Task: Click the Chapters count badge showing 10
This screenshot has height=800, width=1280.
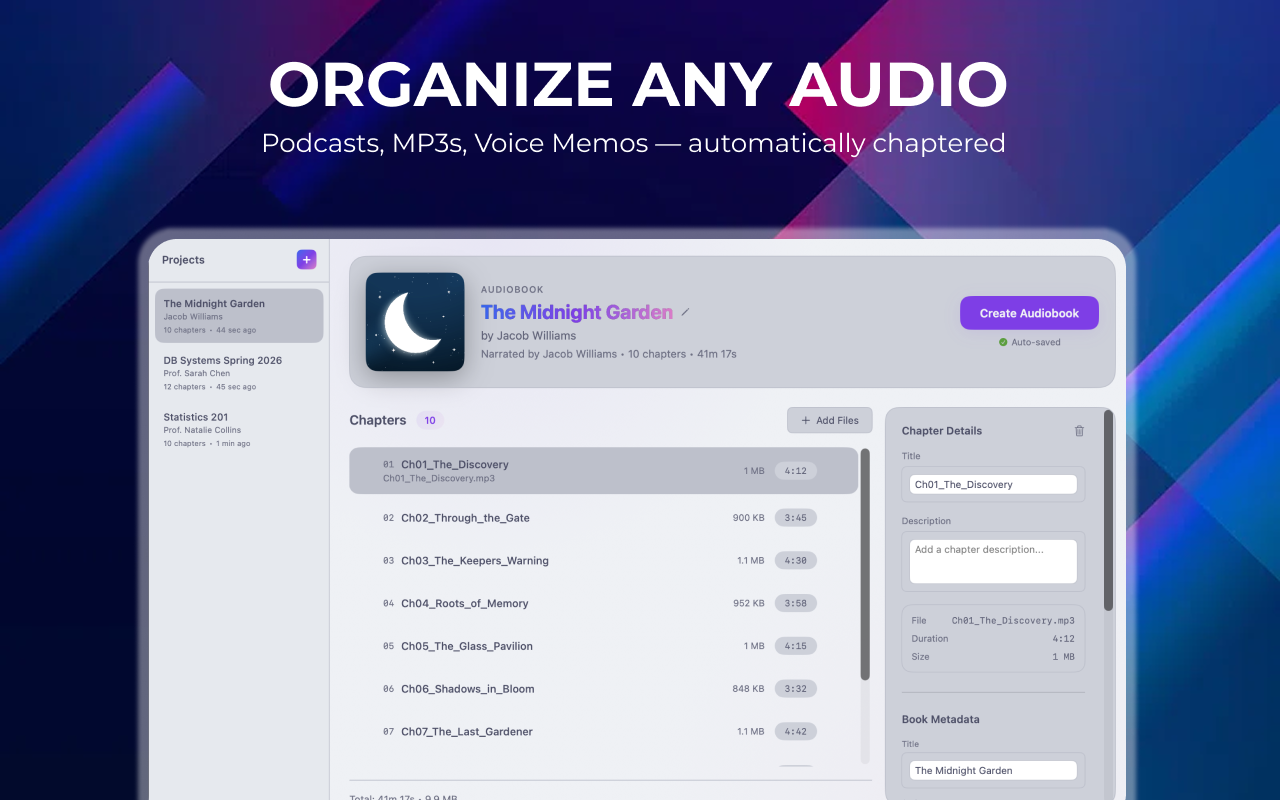Action: 429,420
